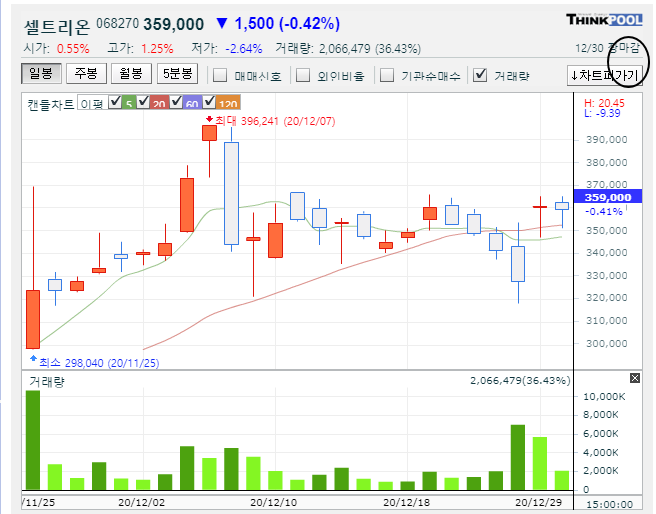Click the 최소 298,040 (20/11/25) label

coord(99,363)
